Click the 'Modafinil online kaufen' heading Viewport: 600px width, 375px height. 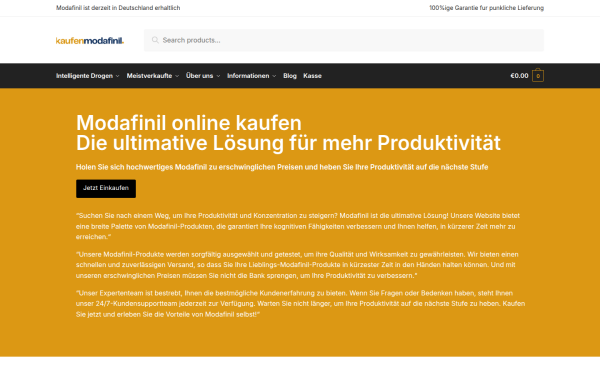point(189,123)
